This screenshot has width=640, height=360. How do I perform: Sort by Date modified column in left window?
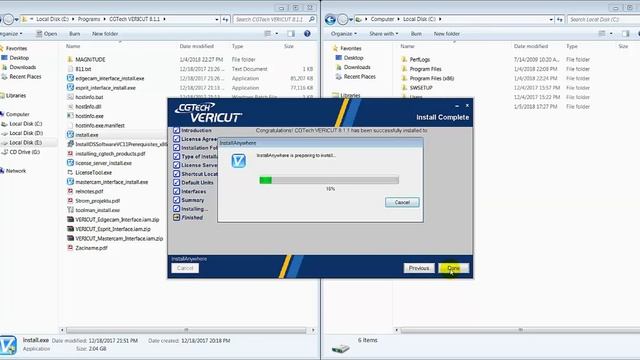tap(197, 46)
